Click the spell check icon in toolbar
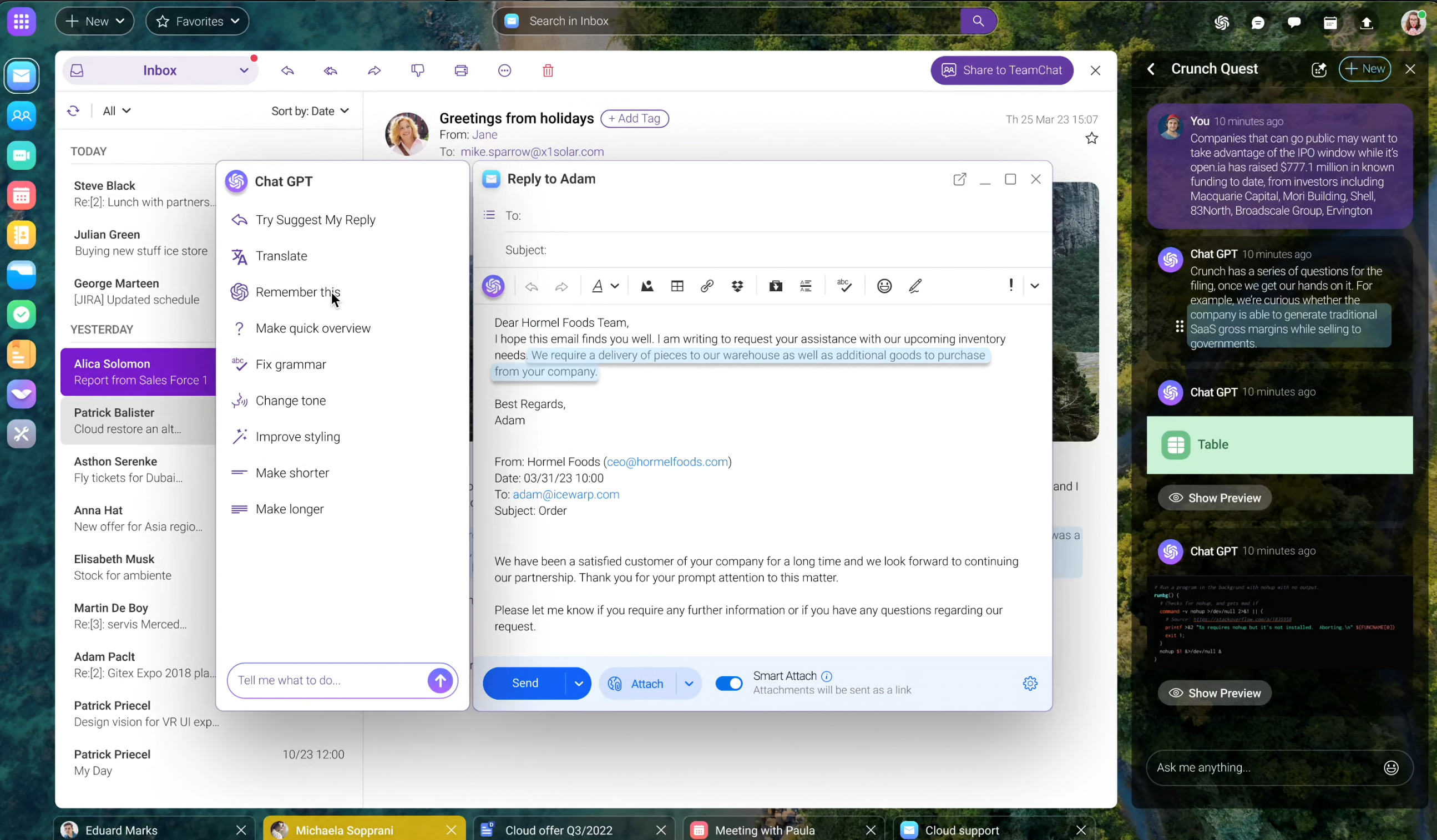Image resolution: width=1437 pixels, height=840 pixels. [844, 285]
